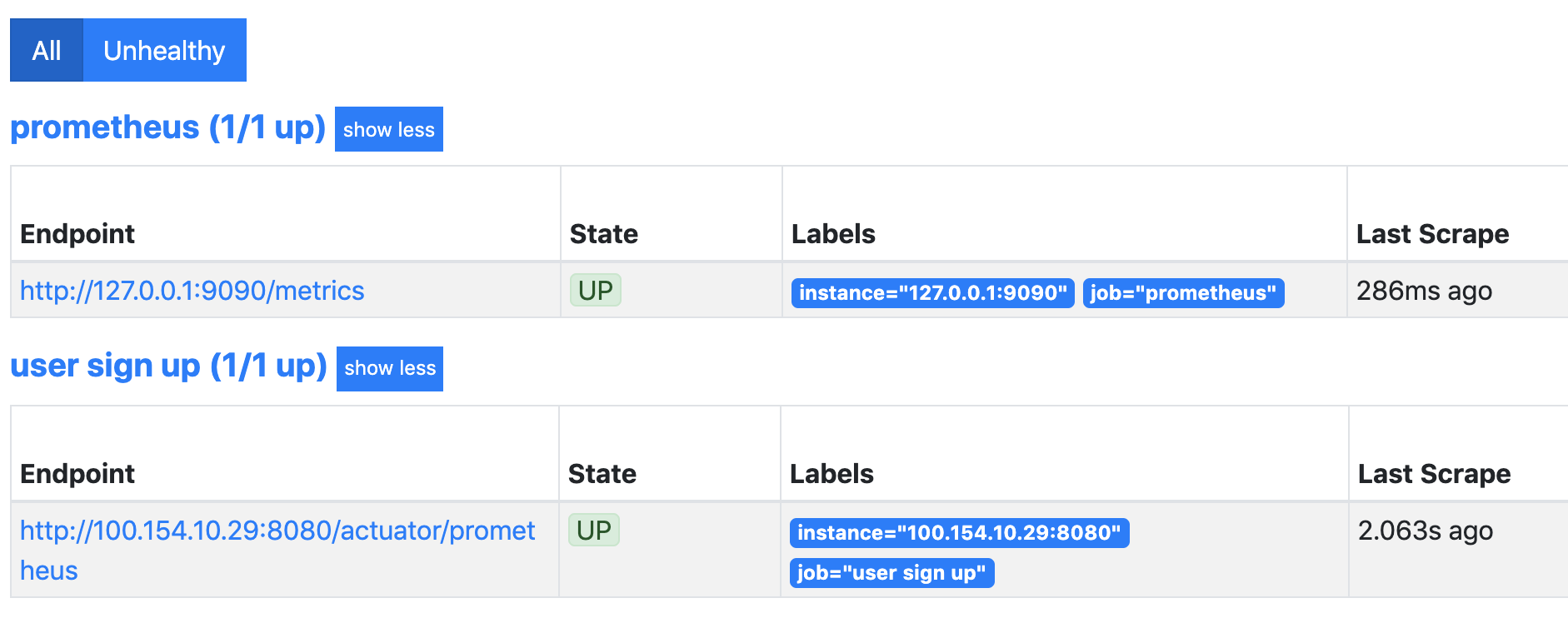Collapse the prometheus job with show less
This screenshot has width=1568, height=638.
point(388,129)
